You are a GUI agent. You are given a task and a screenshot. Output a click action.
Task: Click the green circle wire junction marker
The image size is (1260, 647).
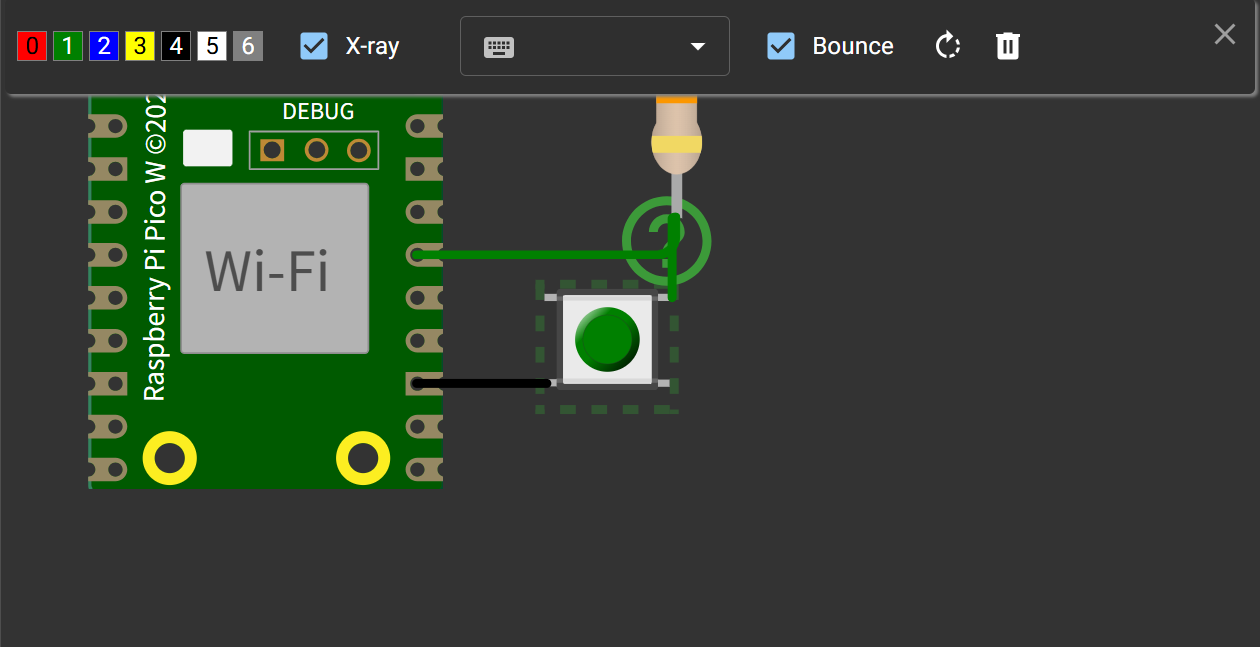pyautogui.click(x=666, y=241)
